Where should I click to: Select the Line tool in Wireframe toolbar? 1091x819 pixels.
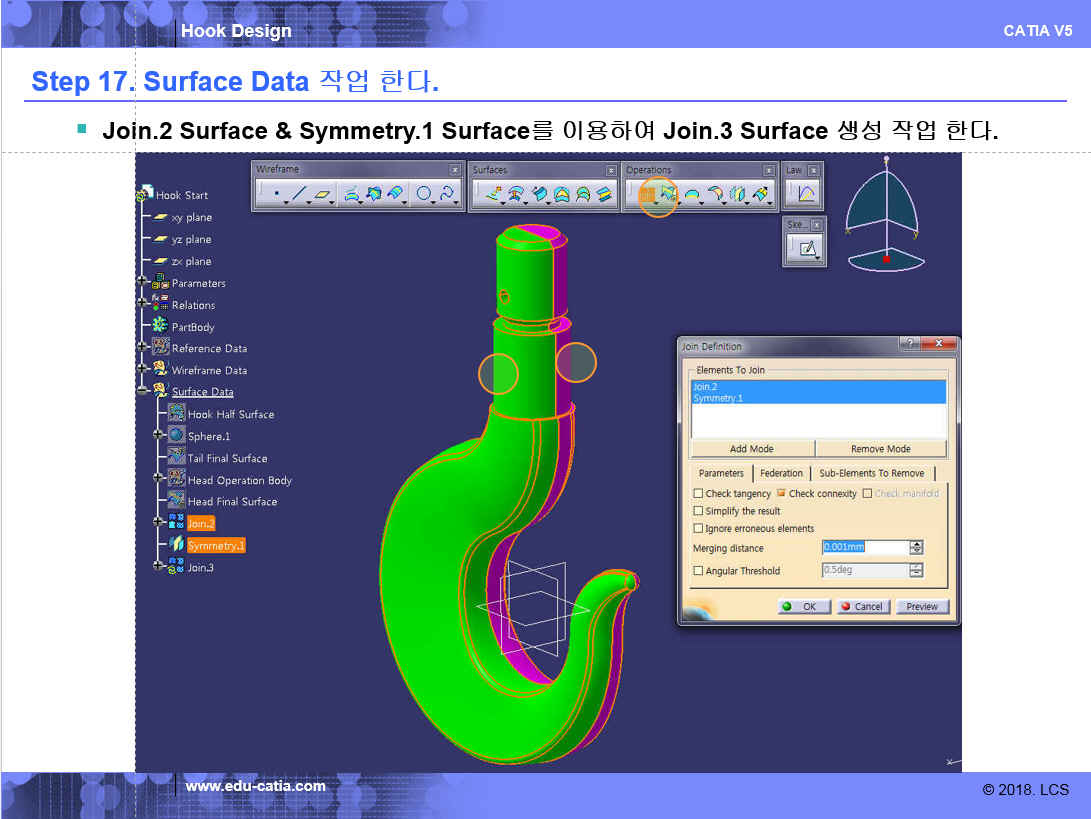299,194
